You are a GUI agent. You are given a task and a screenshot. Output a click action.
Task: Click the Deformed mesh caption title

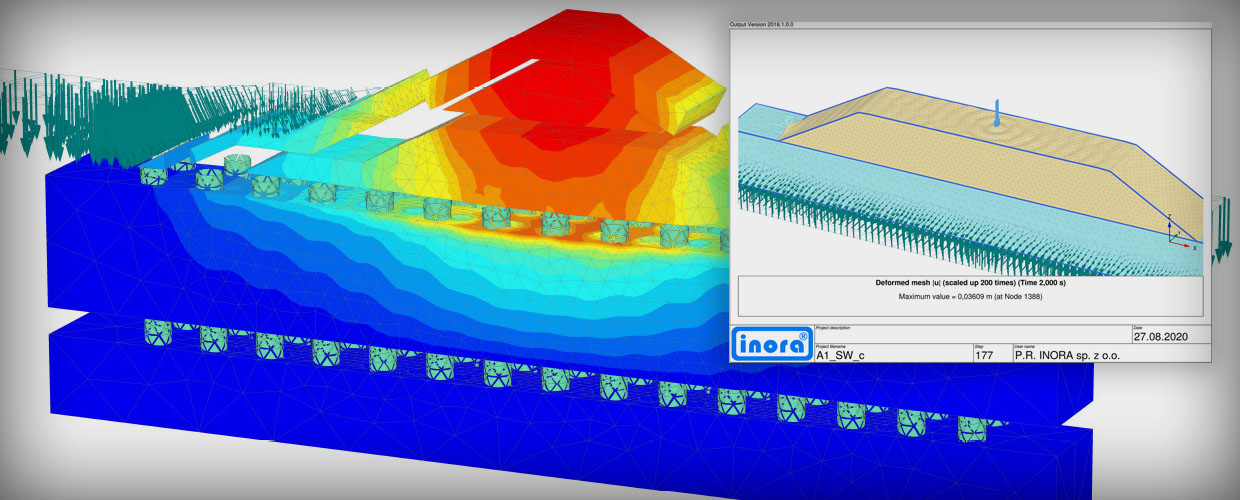coord(970,283)
